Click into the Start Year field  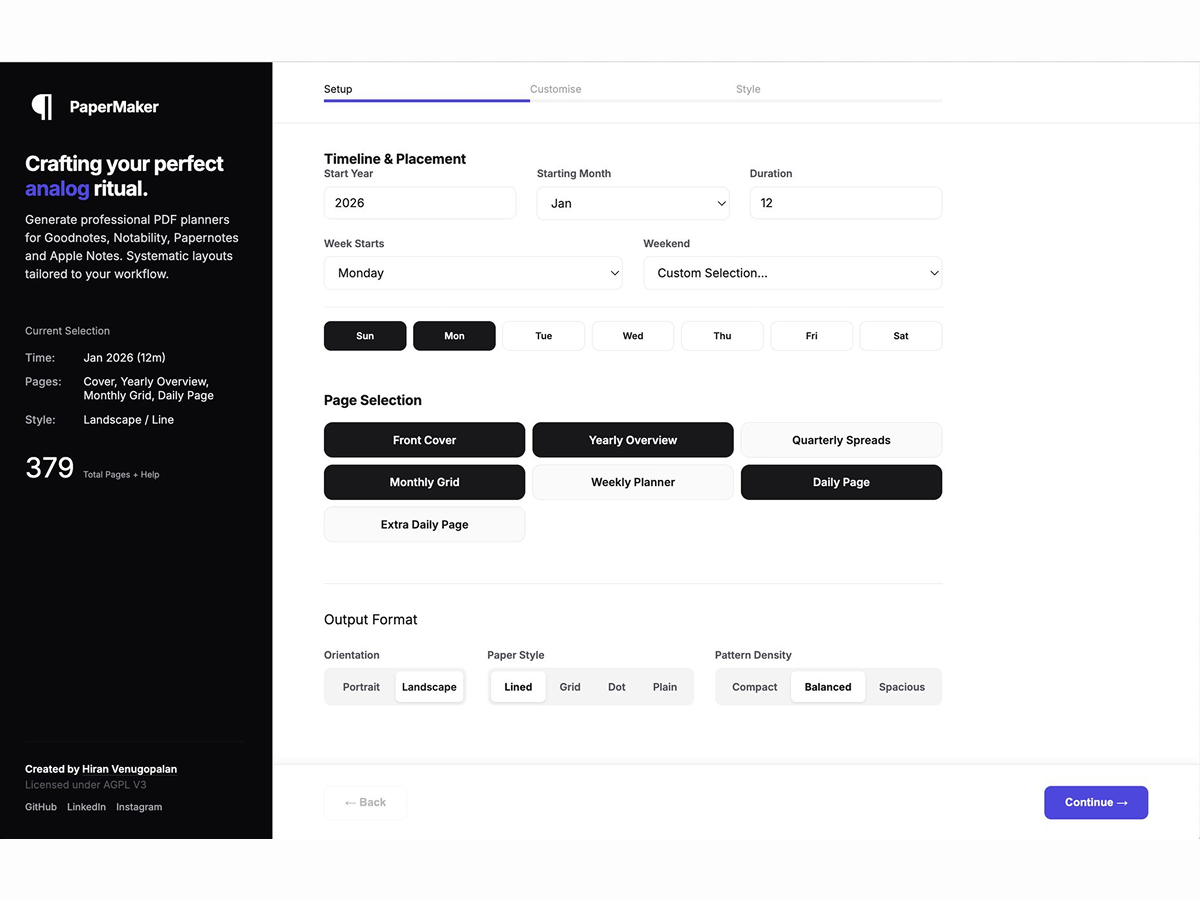[420, 203]
